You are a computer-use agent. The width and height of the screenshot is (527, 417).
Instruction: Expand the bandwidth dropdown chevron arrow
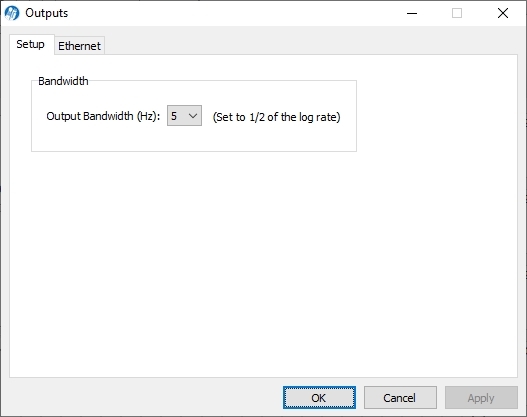tap(193, 116)
